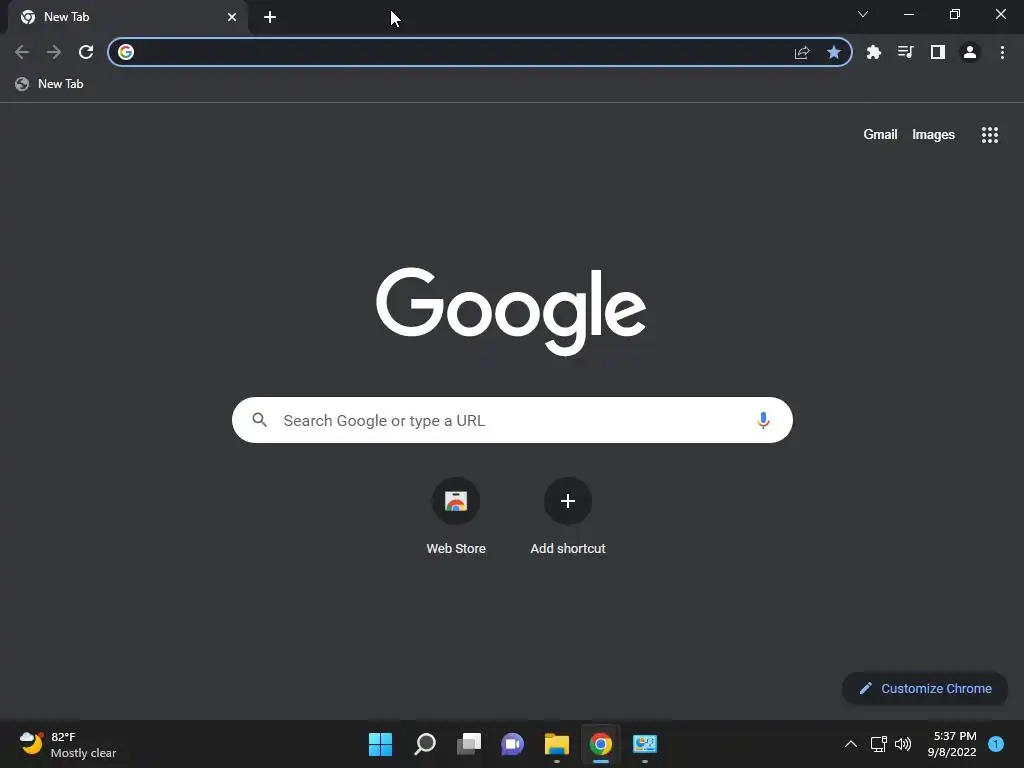Expand the hidden system tray icons
1024x768 pixels.
850,744
